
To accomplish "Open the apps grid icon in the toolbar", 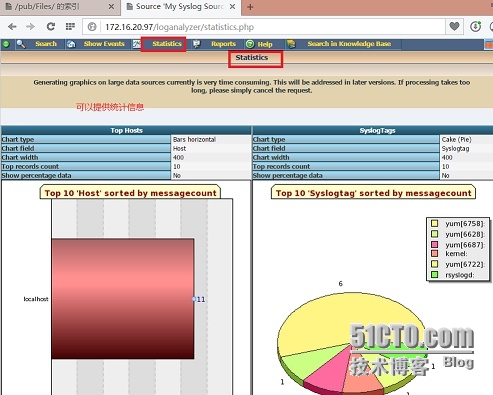I will 70,26.
